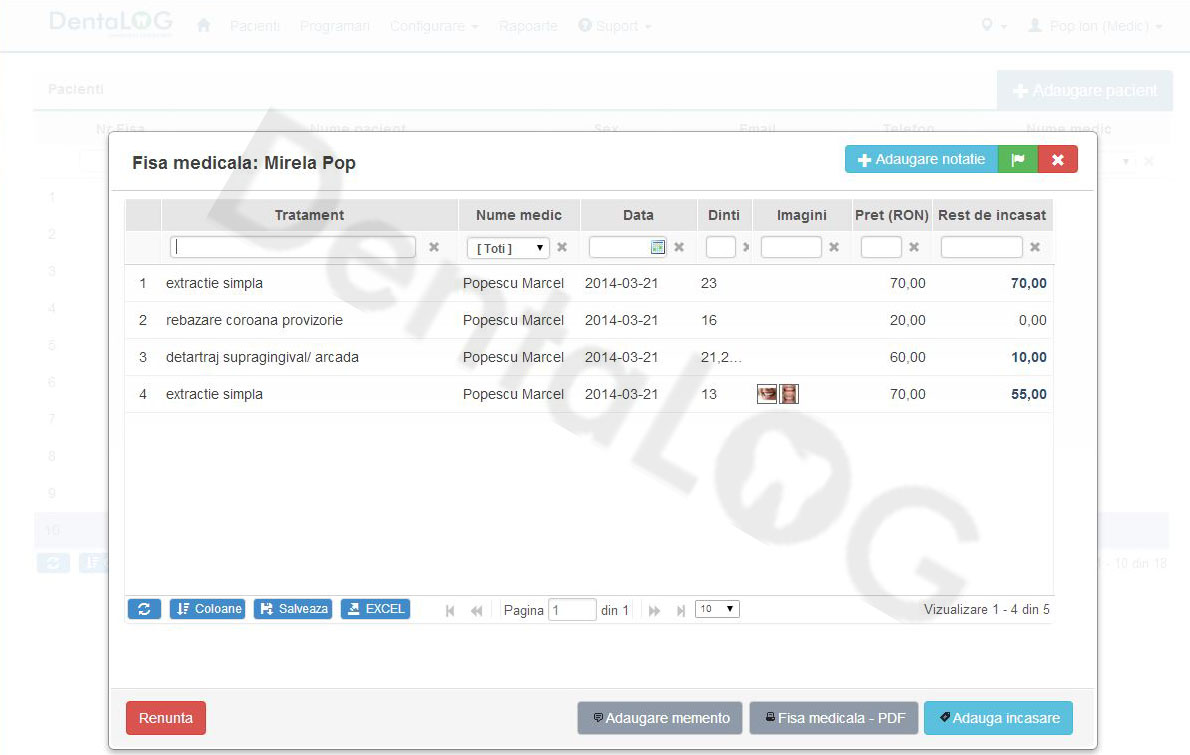Sort by Data column header
This screenshot has height=755, width=1190.
click(x=638, y=215)
